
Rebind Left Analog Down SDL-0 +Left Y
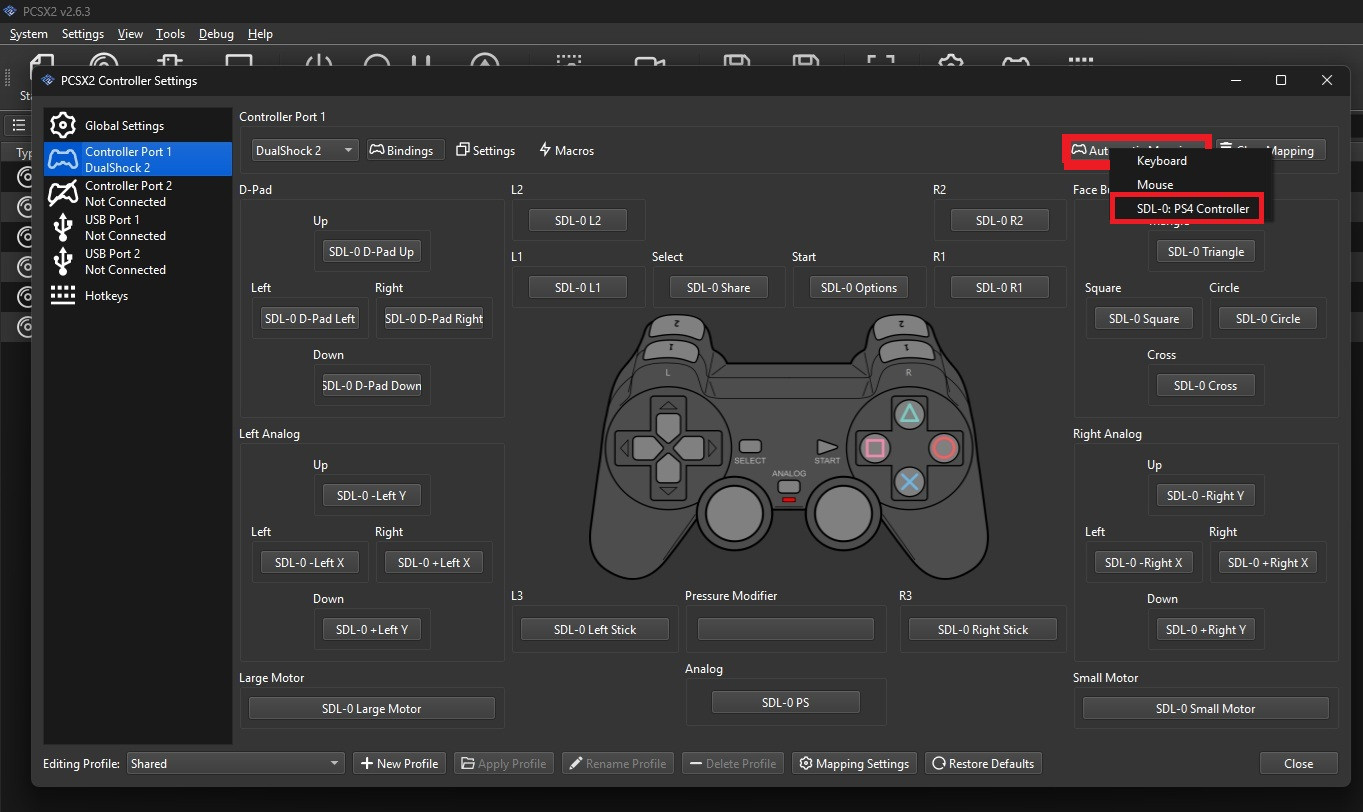coord(371,629)
